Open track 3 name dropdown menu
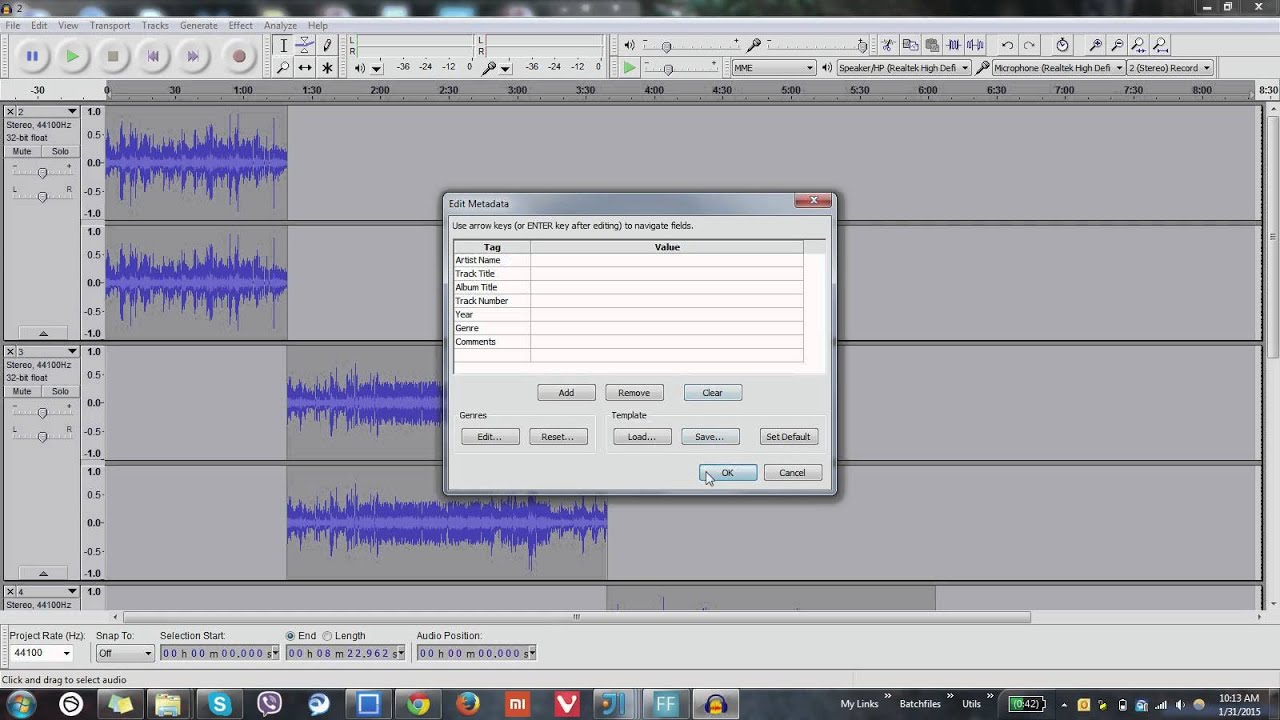This screenshot has width=1280, height=720. click(x=72, y=351)
